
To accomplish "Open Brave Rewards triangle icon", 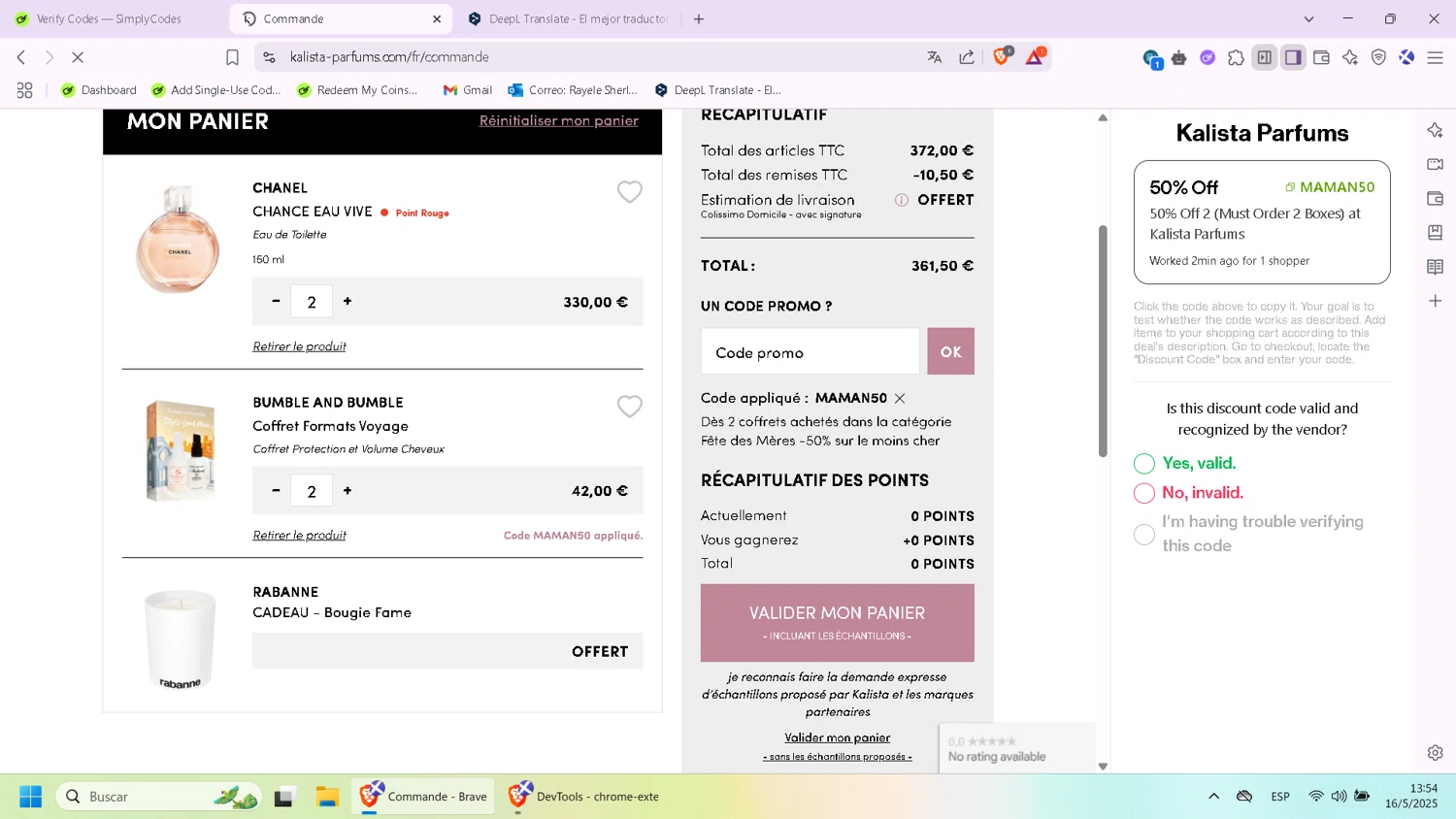I will click(1035, 57).
